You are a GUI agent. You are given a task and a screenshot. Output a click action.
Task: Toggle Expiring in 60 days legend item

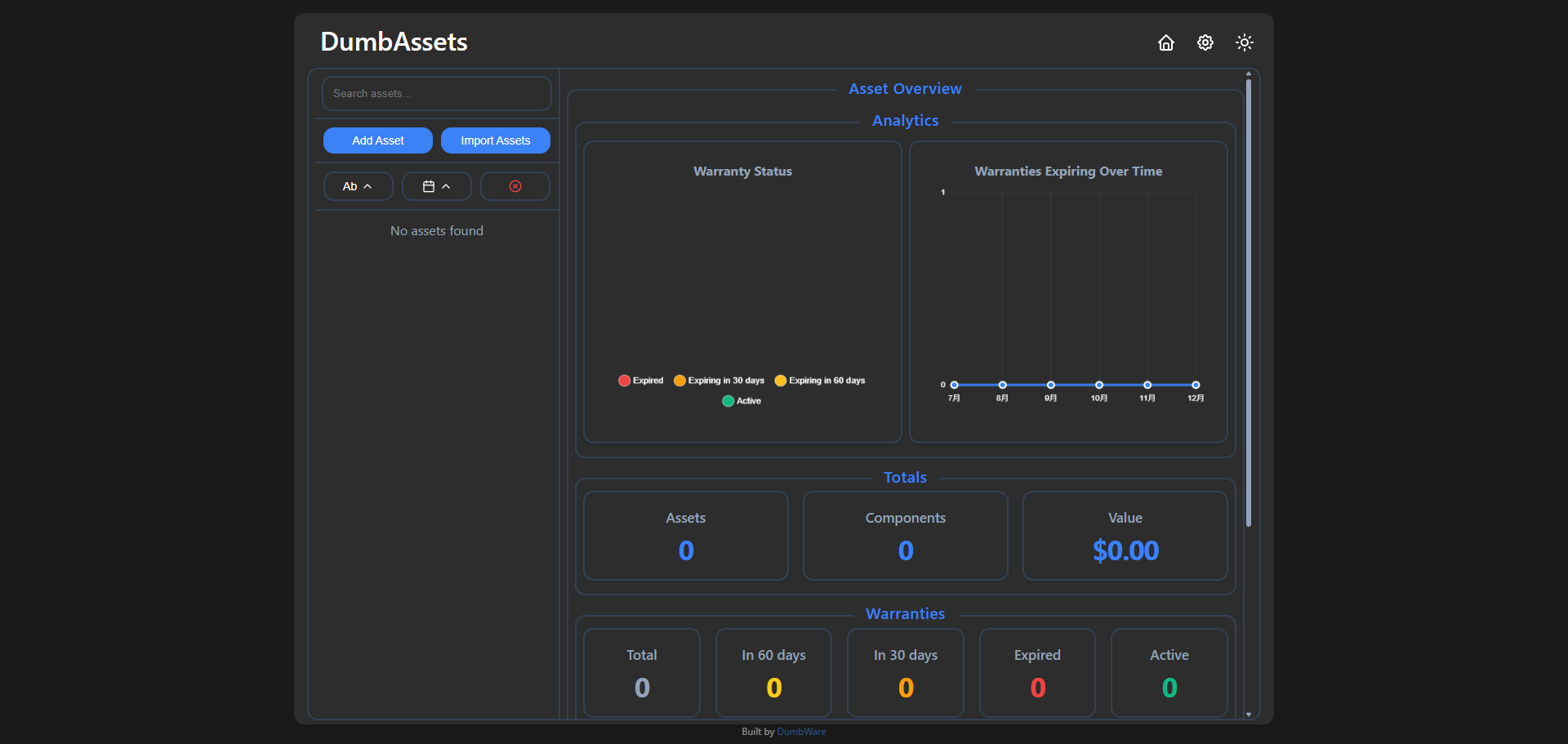coord(820,381)
